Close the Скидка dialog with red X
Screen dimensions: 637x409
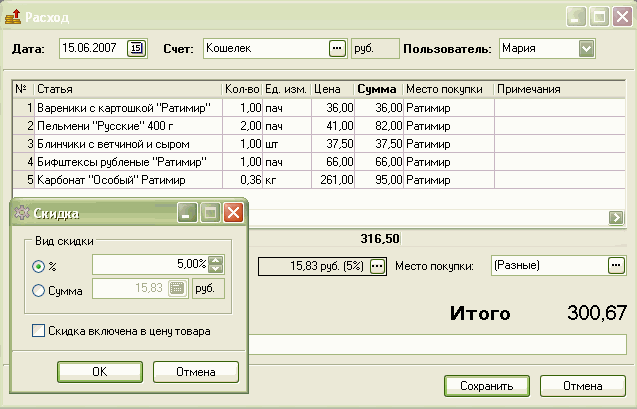(x=233, y=213)
